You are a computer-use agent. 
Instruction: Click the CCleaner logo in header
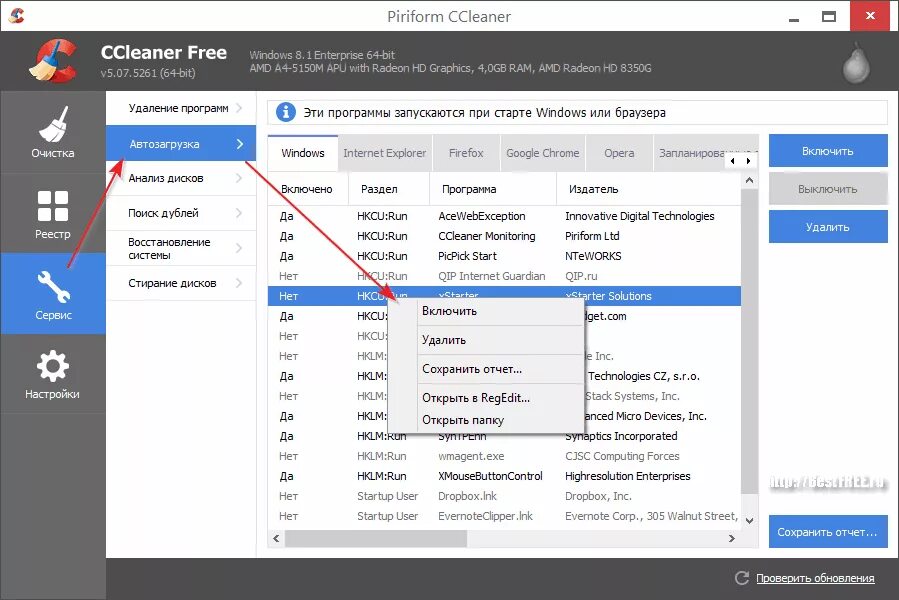[x=52, y=60]
